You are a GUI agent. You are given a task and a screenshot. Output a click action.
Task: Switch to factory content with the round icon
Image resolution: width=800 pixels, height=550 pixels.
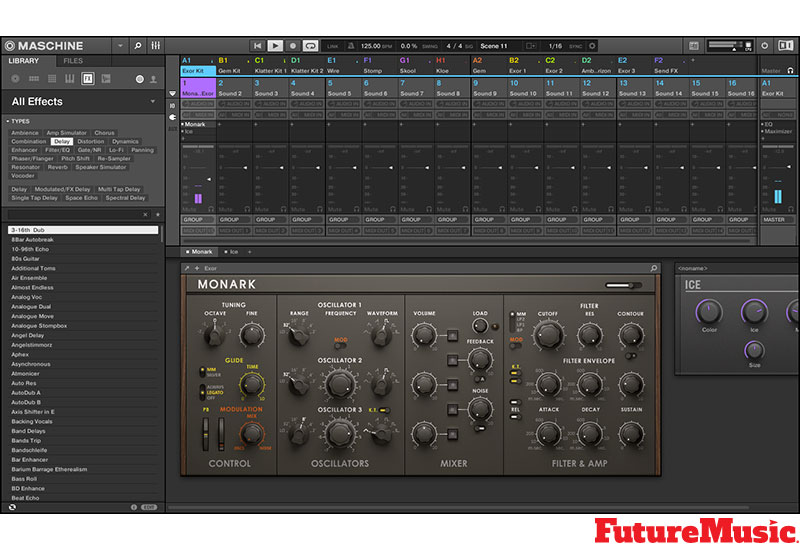[139, 79]
